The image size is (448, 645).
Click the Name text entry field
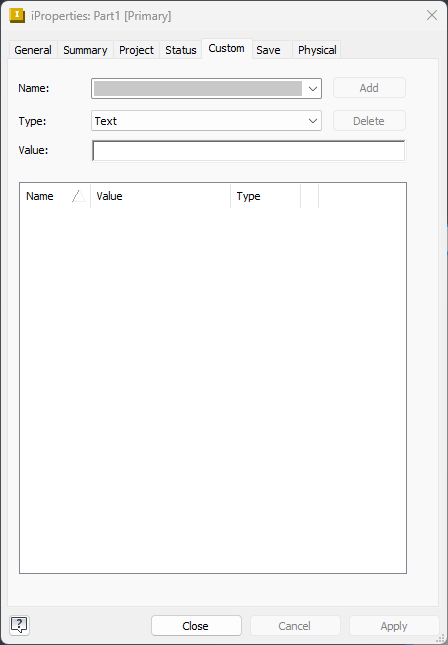(x=197, y=88)
